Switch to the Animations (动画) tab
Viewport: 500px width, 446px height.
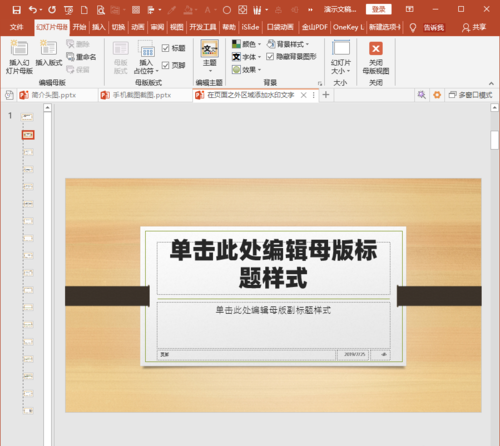pos(138,27)
